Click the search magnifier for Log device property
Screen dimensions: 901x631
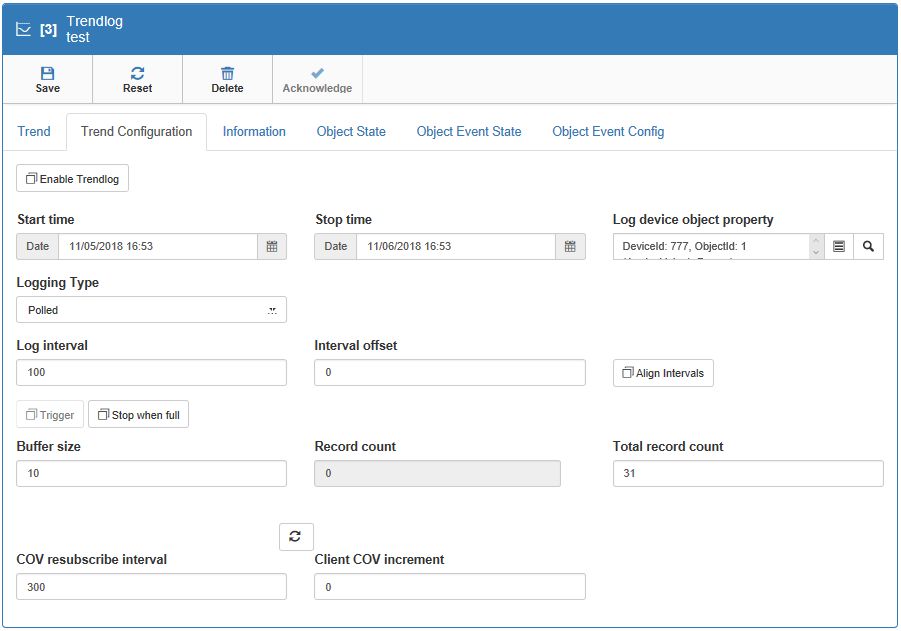coord(868,246)
